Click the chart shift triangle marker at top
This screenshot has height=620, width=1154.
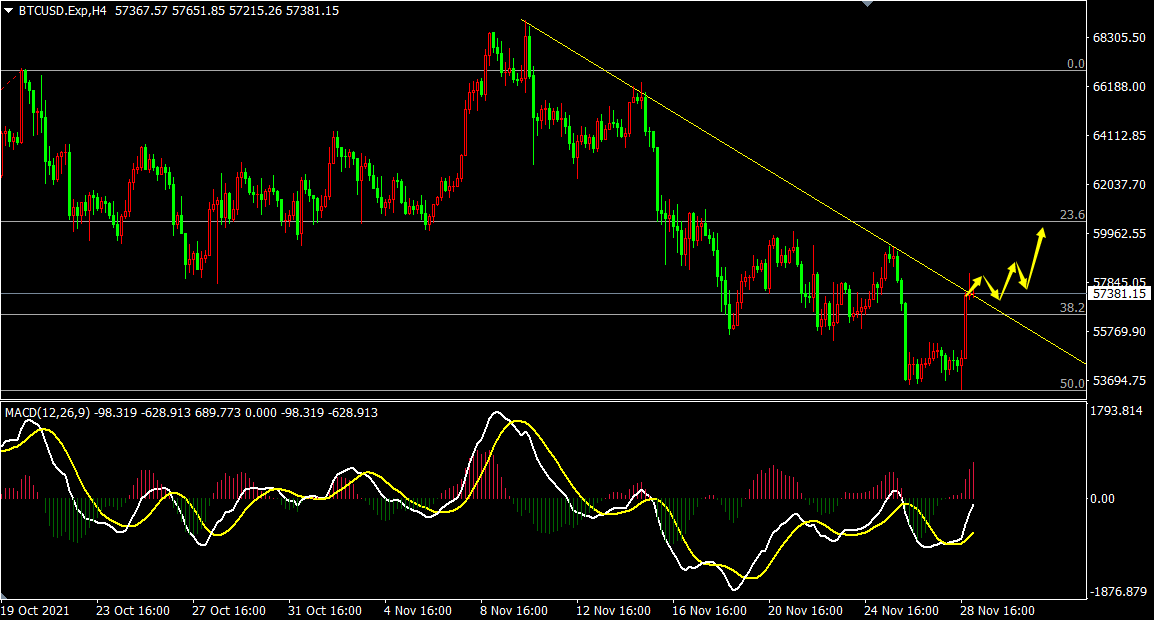coord(867,4)
